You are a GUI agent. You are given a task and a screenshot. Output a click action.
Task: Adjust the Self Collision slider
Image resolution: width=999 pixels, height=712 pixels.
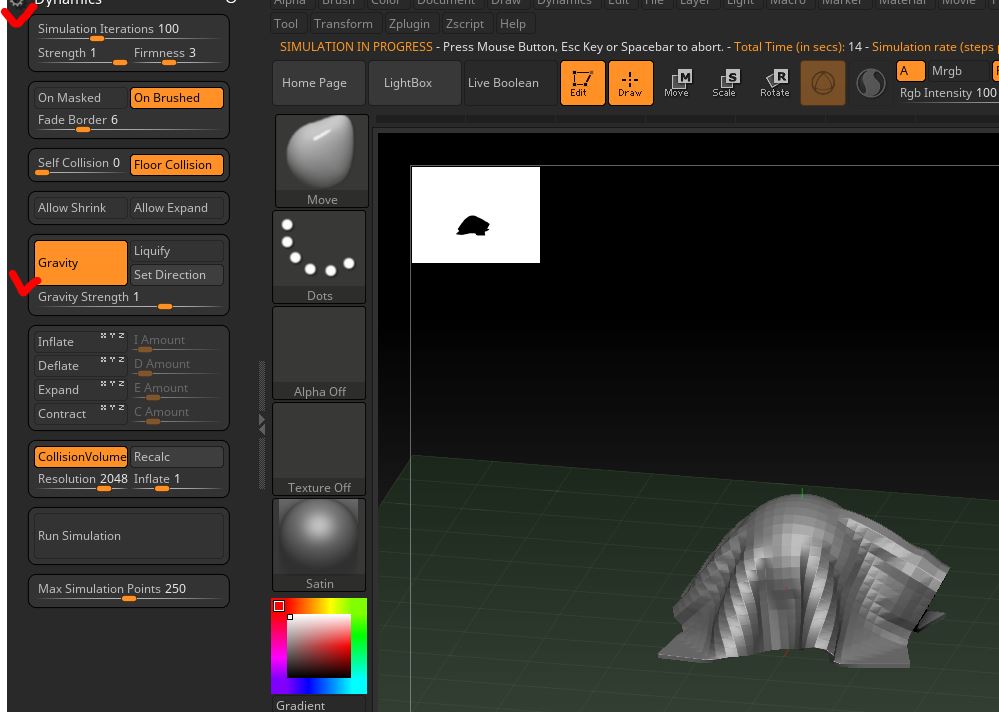[x=80, y=165]
